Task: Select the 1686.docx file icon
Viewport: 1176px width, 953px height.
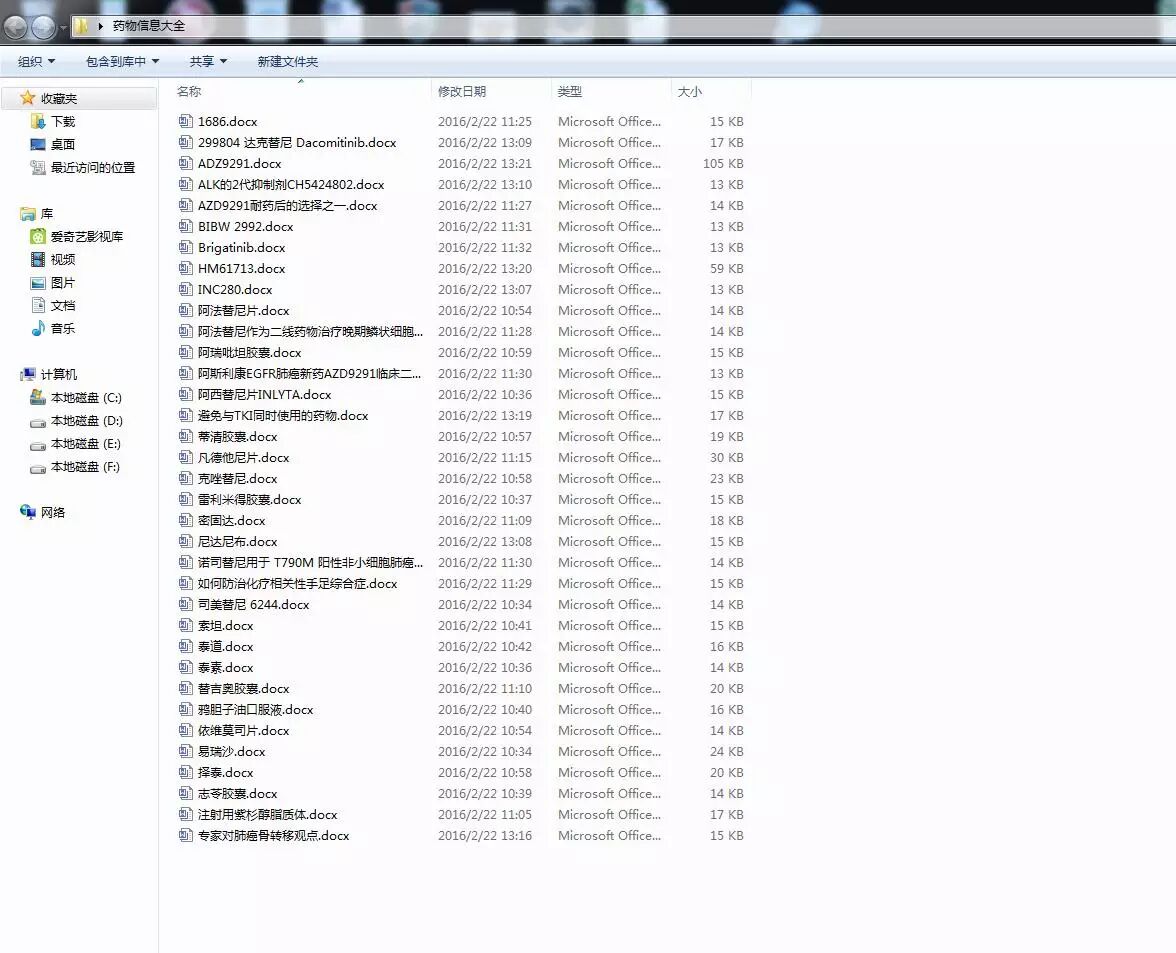Action: tap(185, 121)
